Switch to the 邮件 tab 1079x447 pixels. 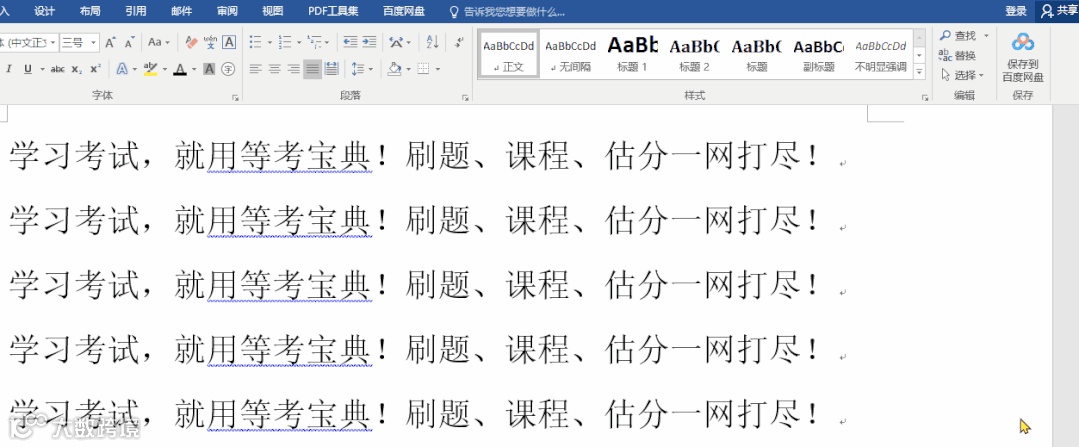coord(181,11)
